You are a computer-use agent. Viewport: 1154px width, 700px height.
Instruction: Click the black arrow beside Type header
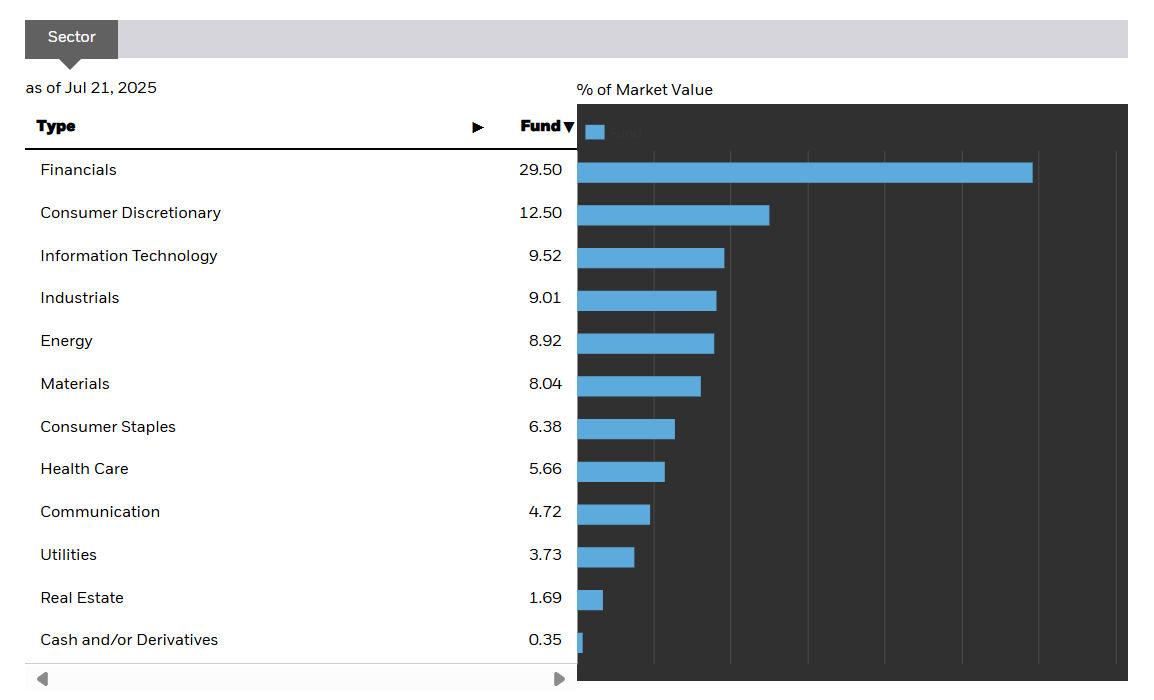click(478, 127)
